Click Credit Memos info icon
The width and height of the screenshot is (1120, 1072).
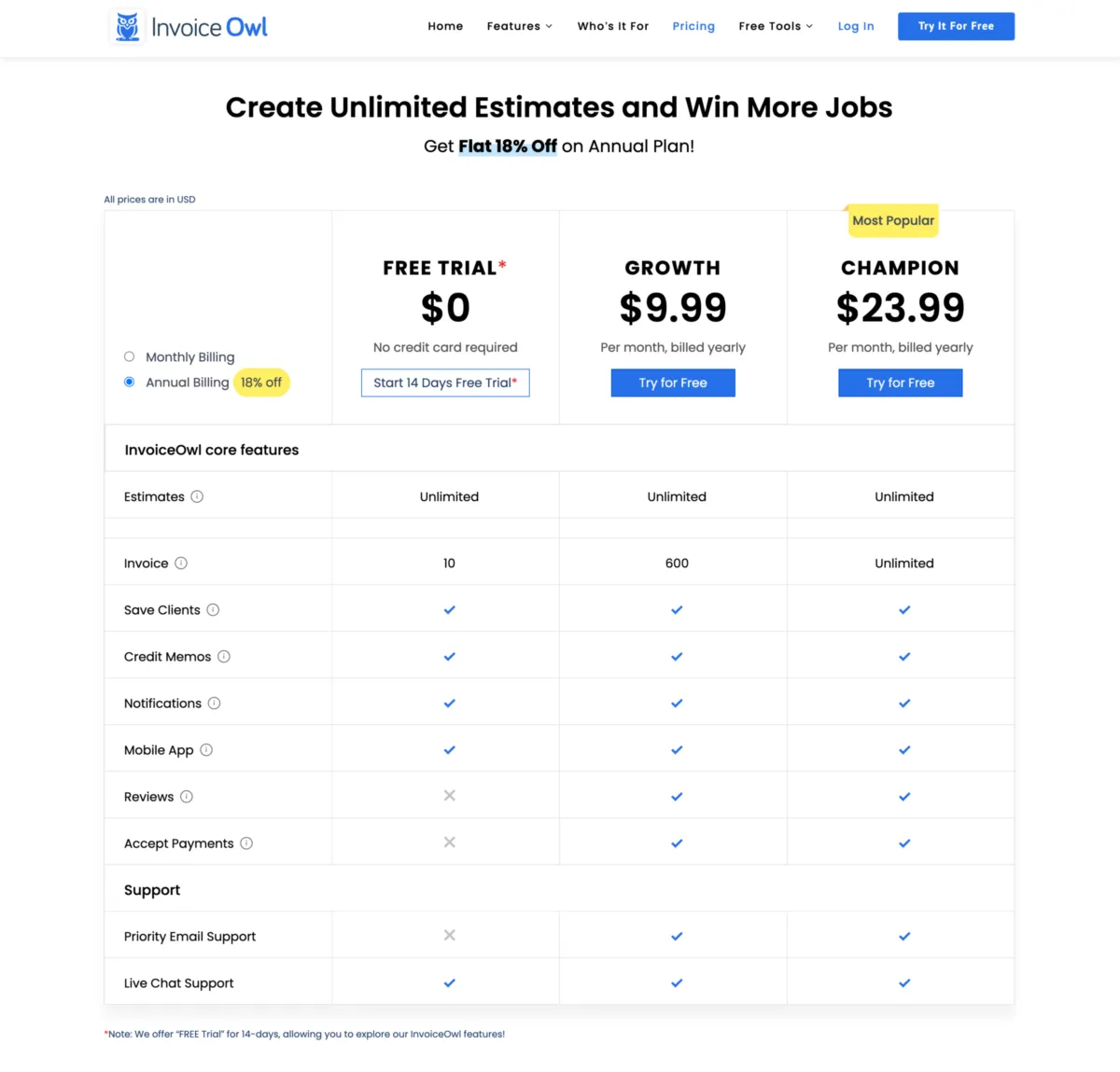click(x=224, y=656)
